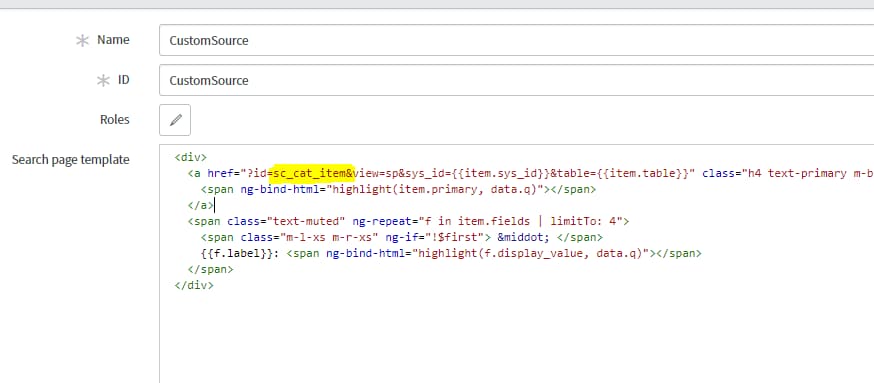Click the Roles edit pencil icon
Image resolution: width=874 pixels, height=383 pixels.
click(175, 120)
